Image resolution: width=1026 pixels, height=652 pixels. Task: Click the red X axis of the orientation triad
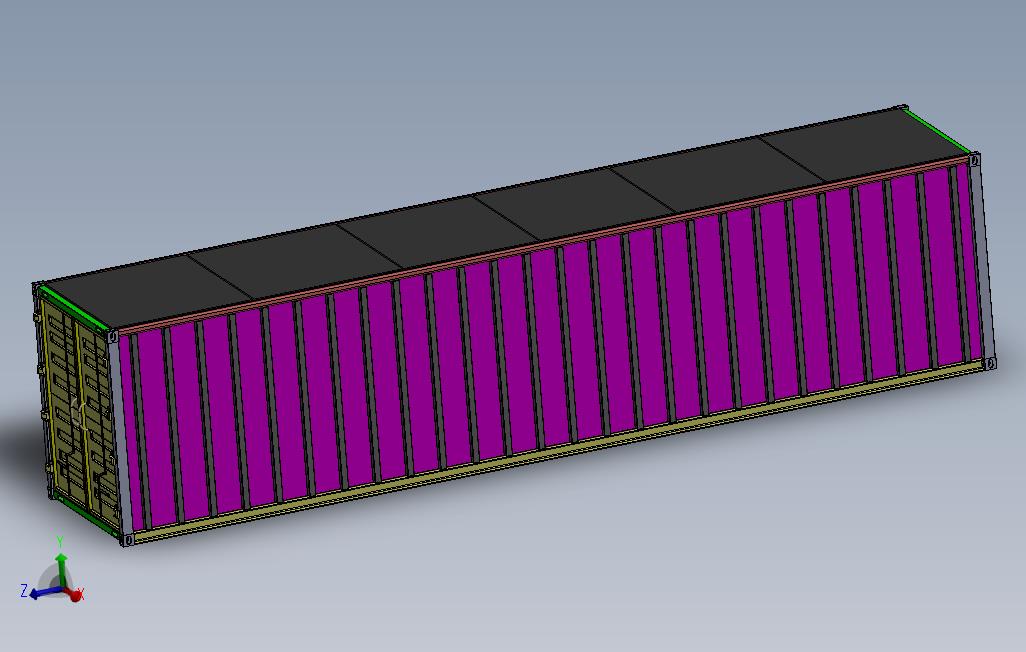click(73, 593)
